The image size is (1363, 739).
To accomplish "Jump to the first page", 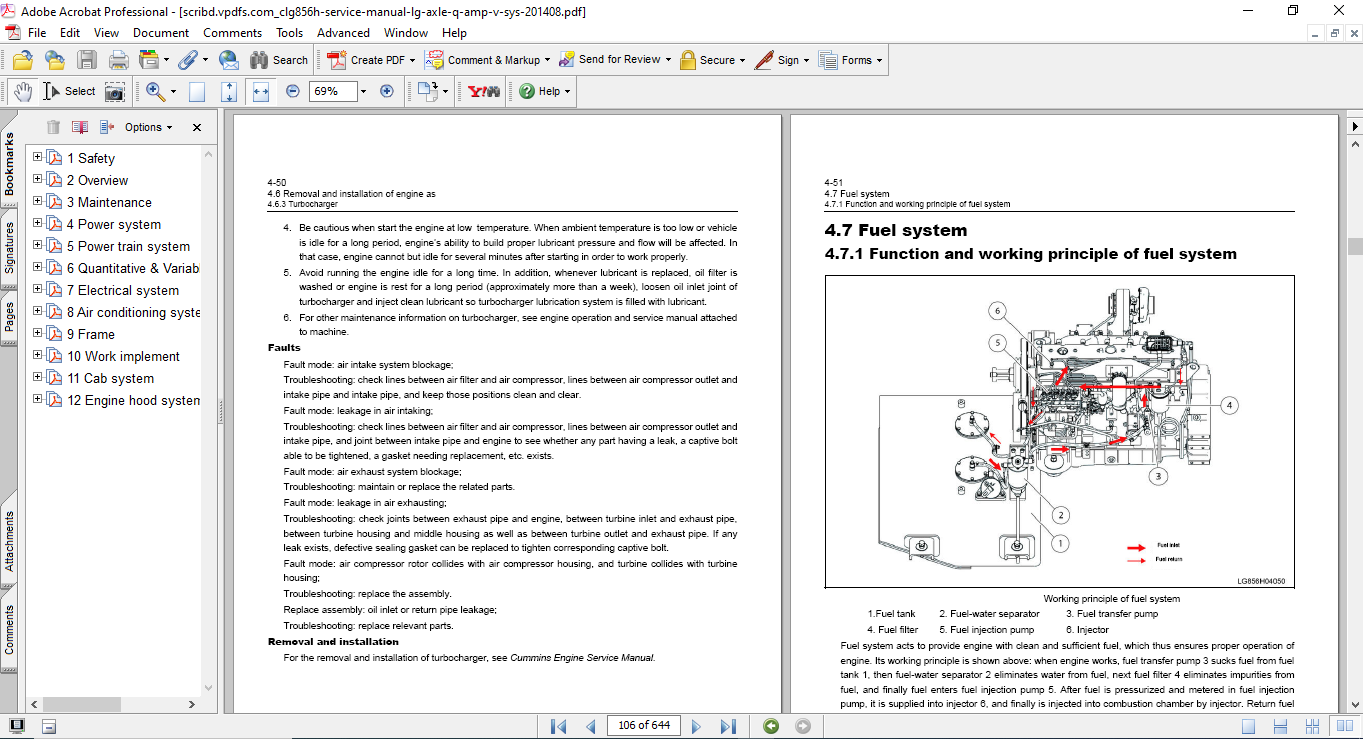I will click(559, 726).
